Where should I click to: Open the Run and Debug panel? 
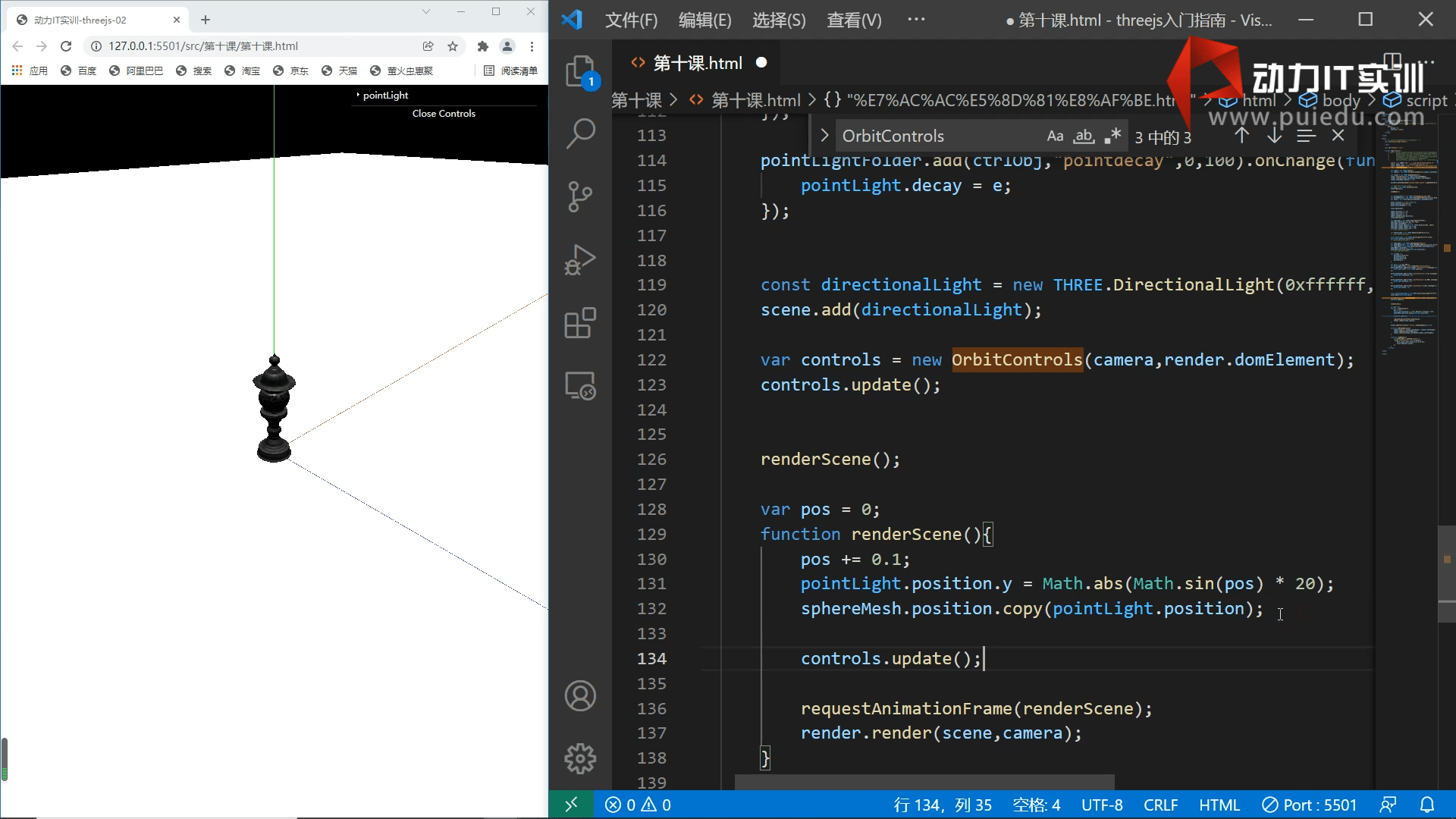pos(580,259)
